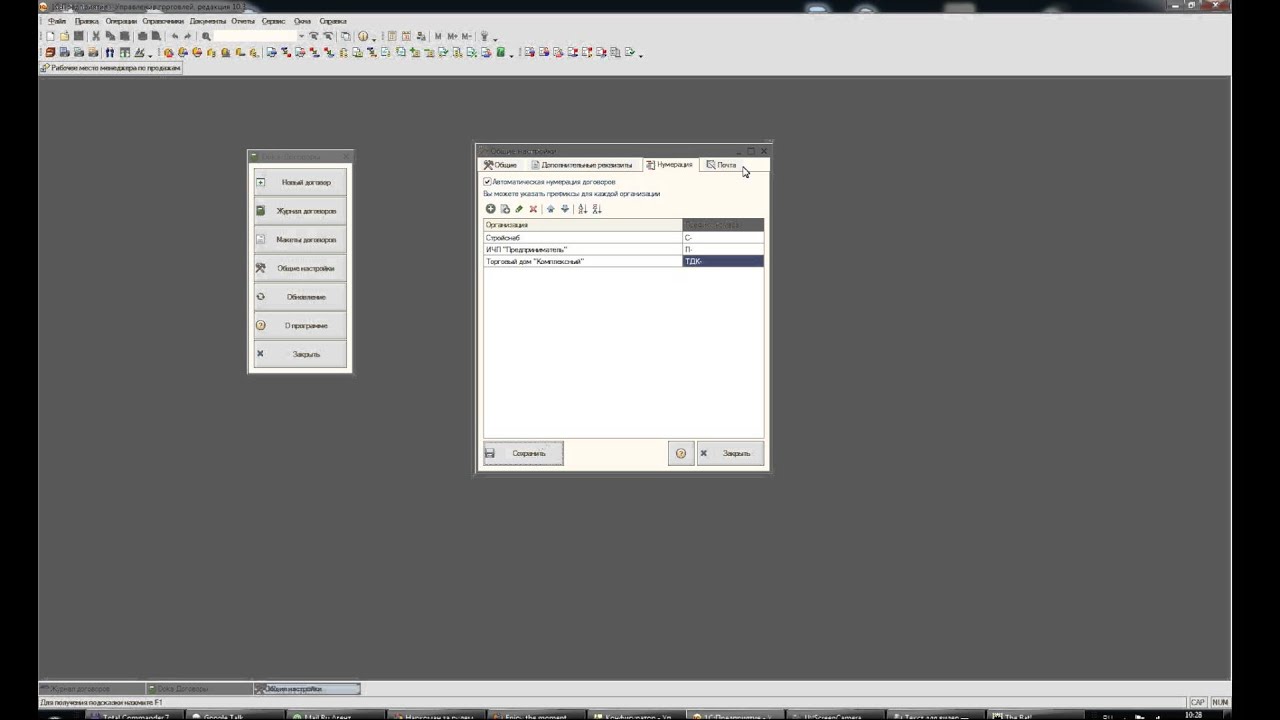Viewport: 1280px width, 720px height.
Task: Click the Закрыть button in the settings dialog
Action: [x=730, y=453]
